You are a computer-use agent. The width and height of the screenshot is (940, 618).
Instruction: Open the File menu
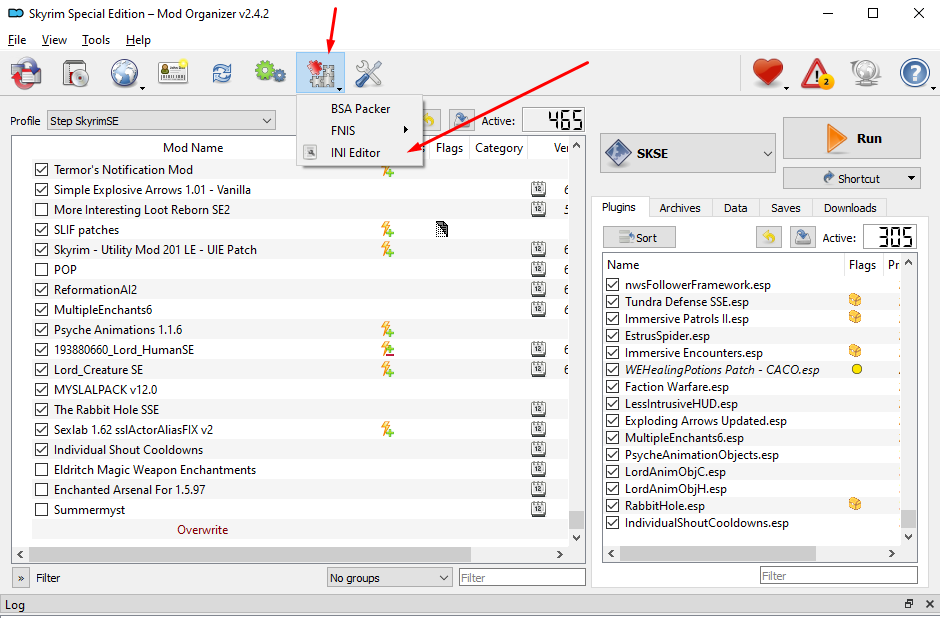[x=17, y=40]
